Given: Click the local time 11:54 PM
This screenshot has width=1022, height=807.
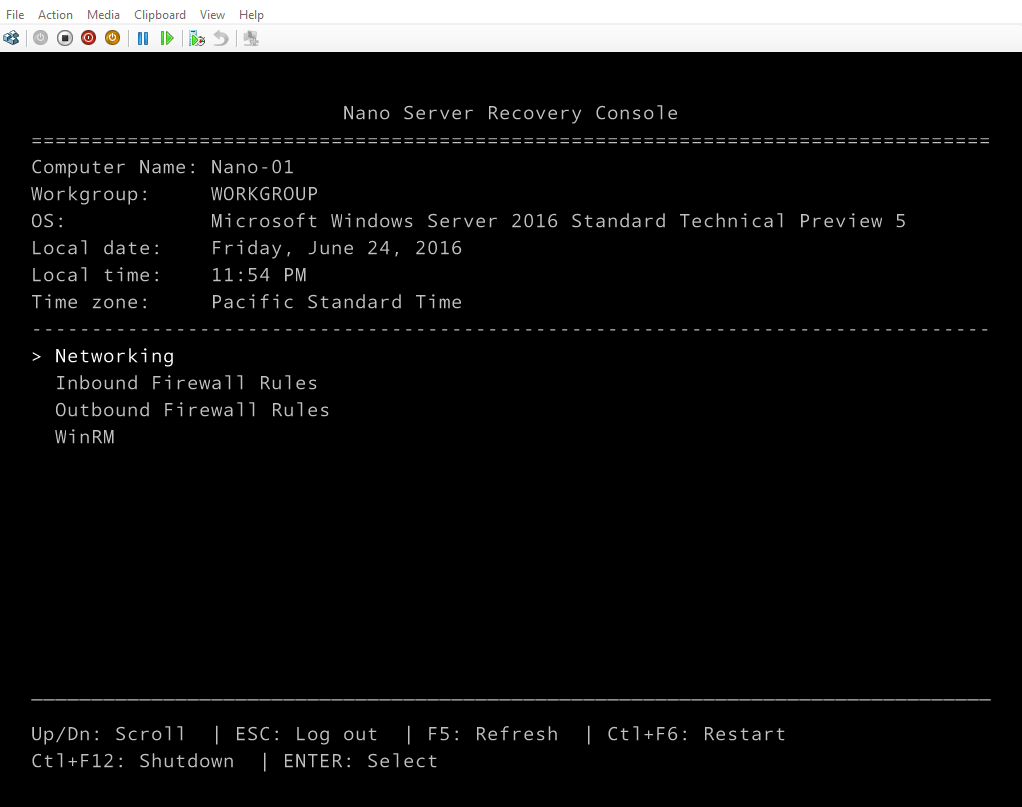Looking at the screenshot, I should (x=258, y=275).
